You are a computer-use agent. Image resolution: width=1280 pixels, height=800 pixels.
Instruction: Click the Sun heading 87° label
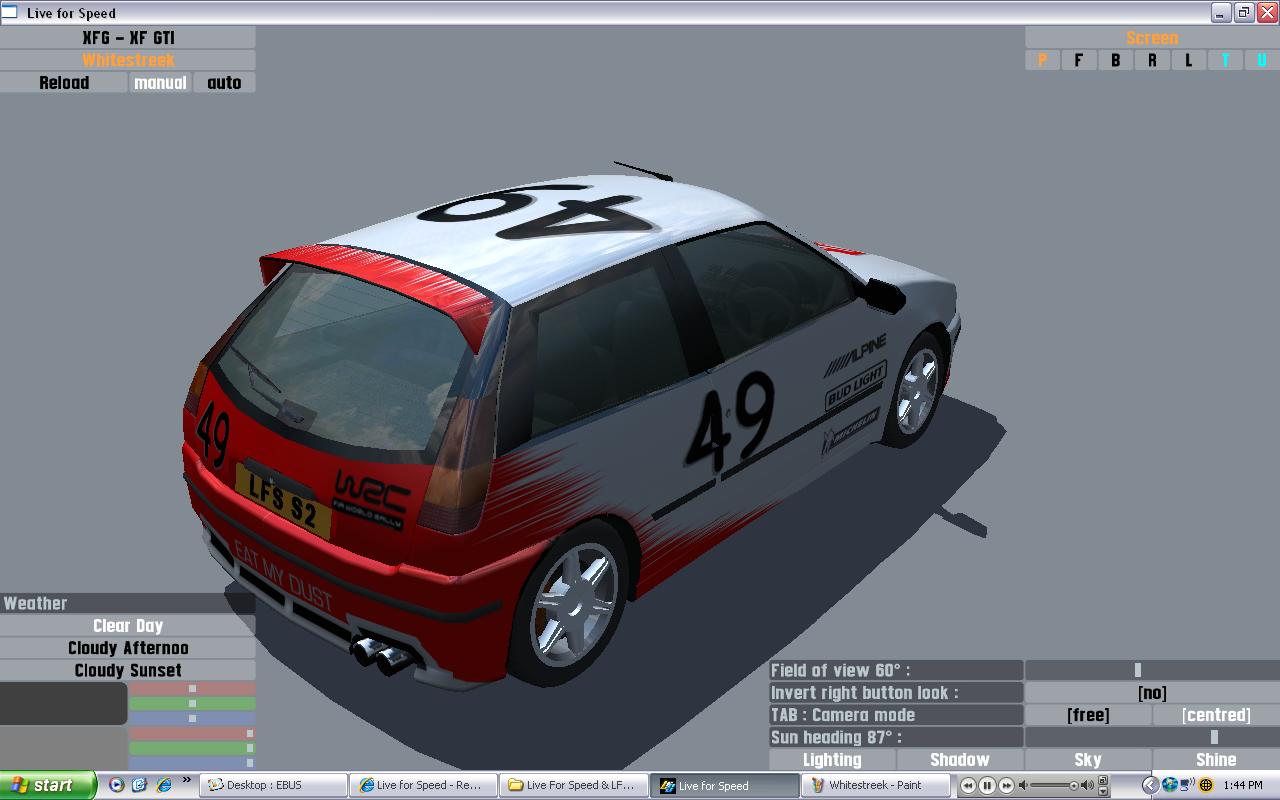tap(896, 737)
